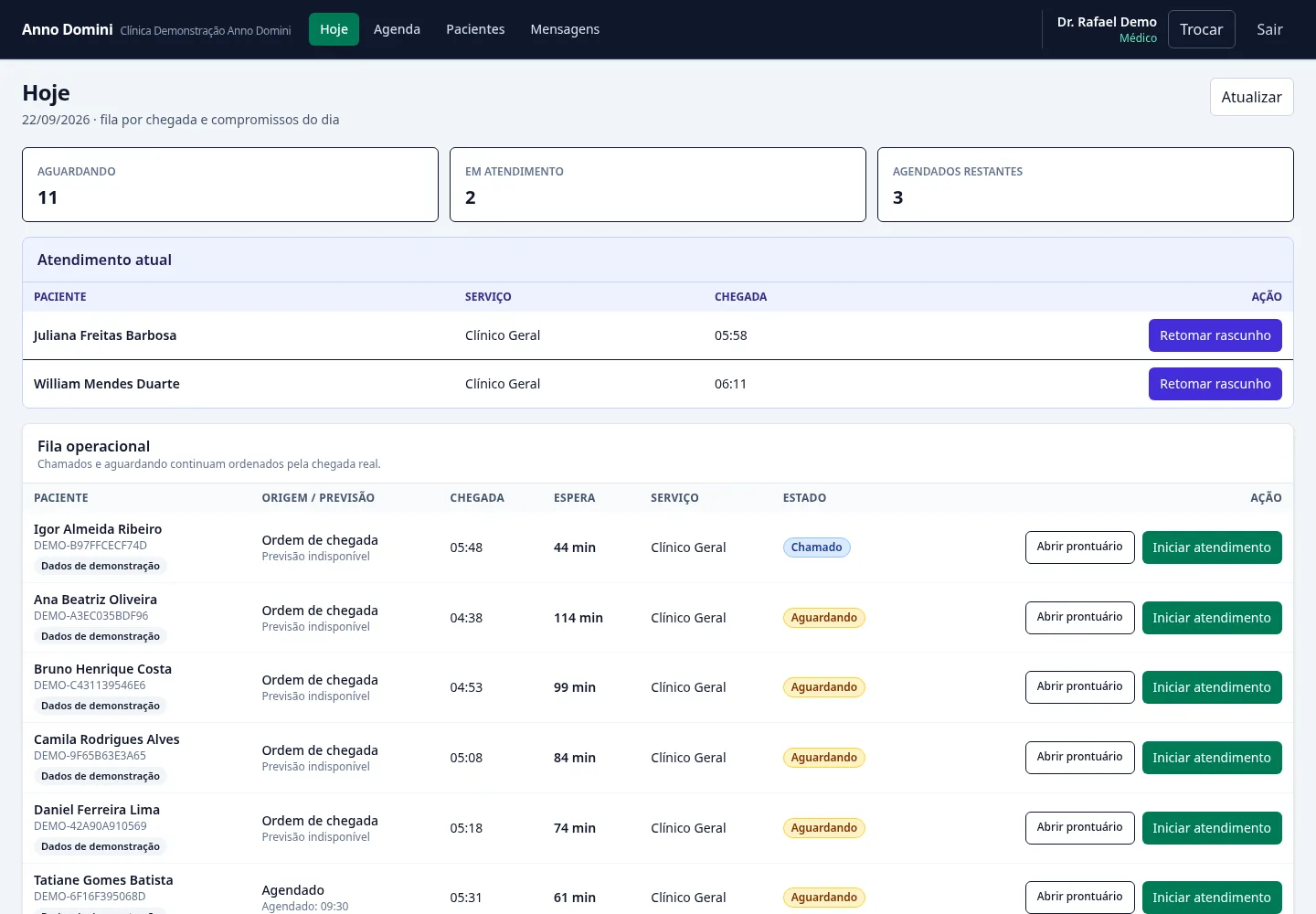Start attendance for Camila Rodrigues Alves

click(1212, 758)
